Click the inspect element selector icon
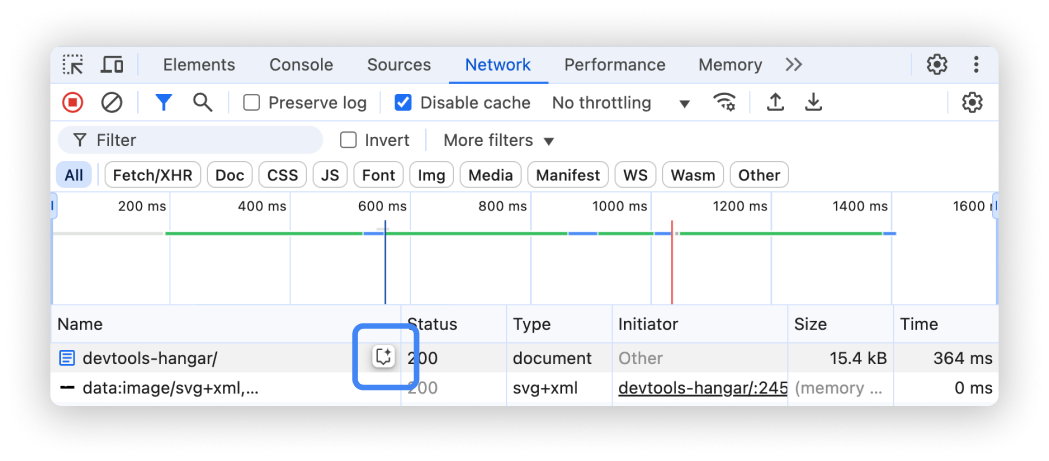Screen dimensions: 1049x461 73,65
